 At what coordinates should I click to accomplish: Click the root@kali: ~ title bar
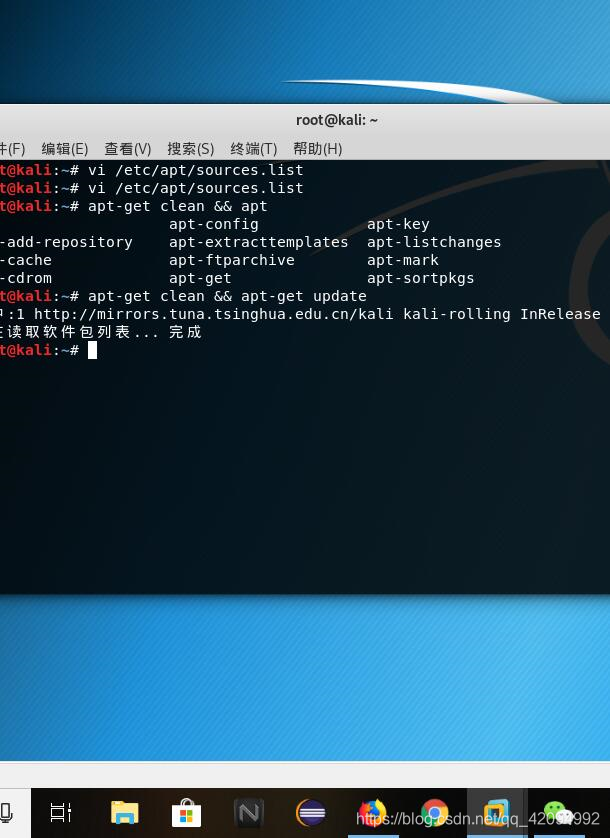337,120
